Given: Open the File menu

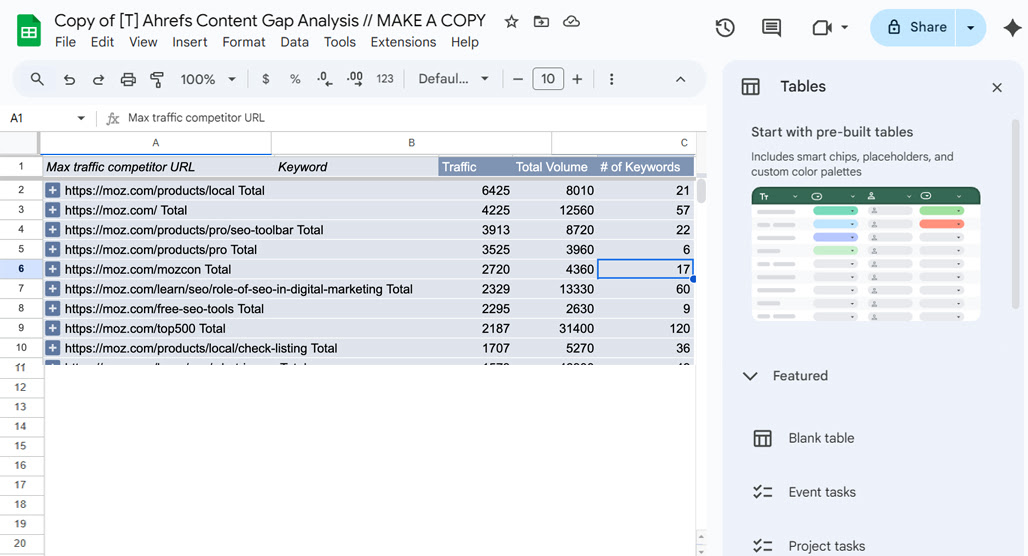Looking at the screenshot, I should click(65, 42).
